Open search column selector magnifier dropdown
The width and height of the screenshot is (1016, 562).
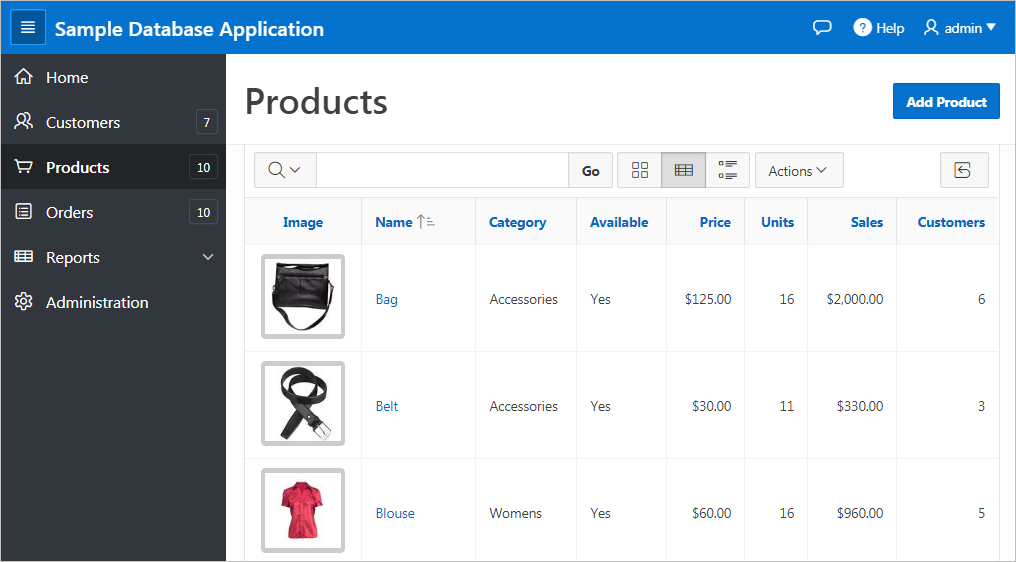[x=285, y=171]
